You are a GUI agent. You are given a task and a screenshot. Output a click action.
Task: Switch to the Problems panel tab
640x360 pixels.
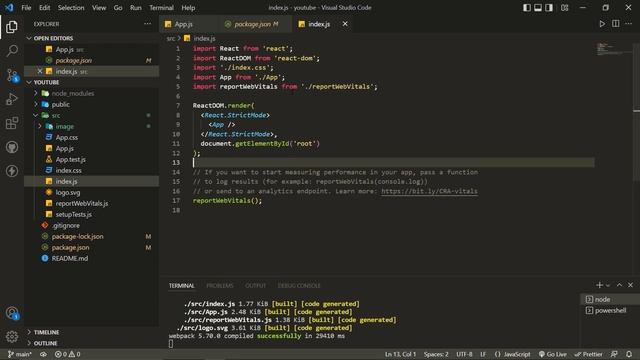coord(220,285)
